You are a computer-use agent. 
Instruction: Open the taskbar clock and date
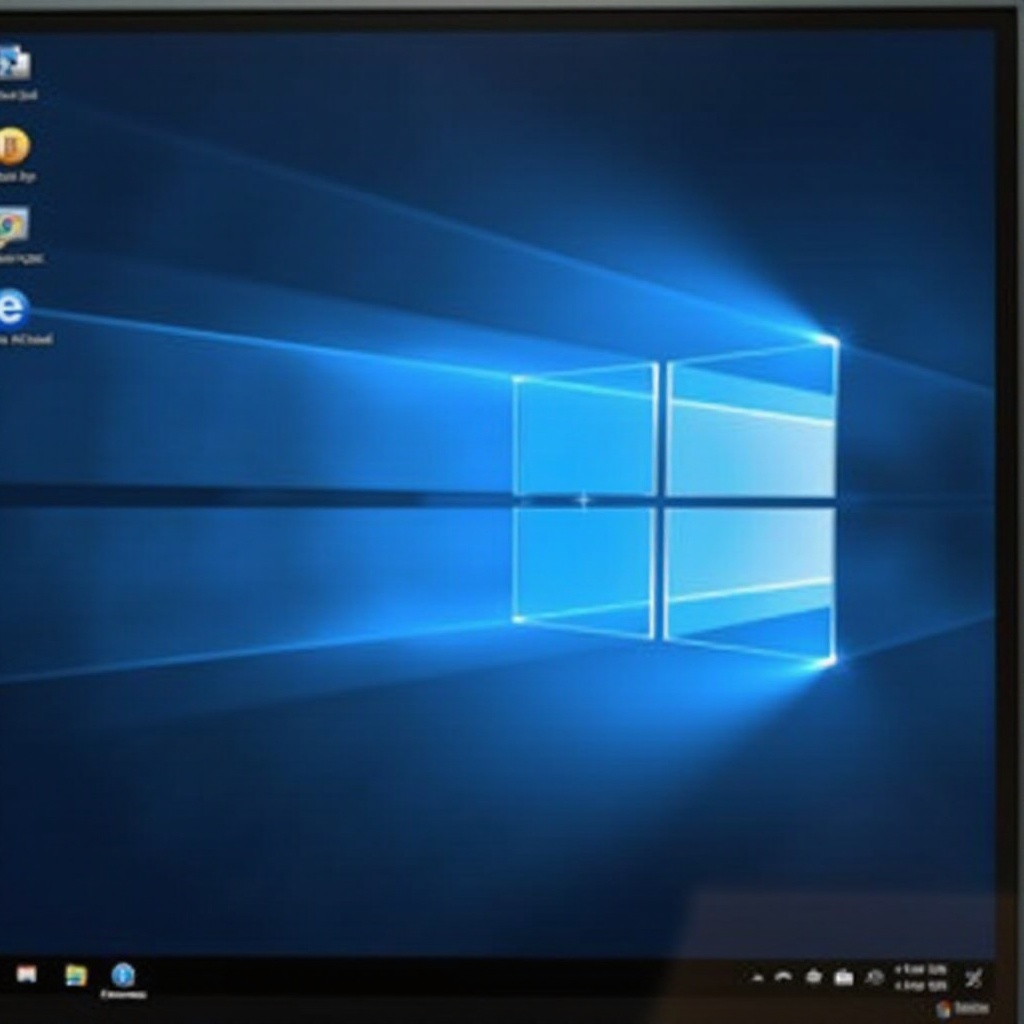pyautogui.click(x=920, y=977)
